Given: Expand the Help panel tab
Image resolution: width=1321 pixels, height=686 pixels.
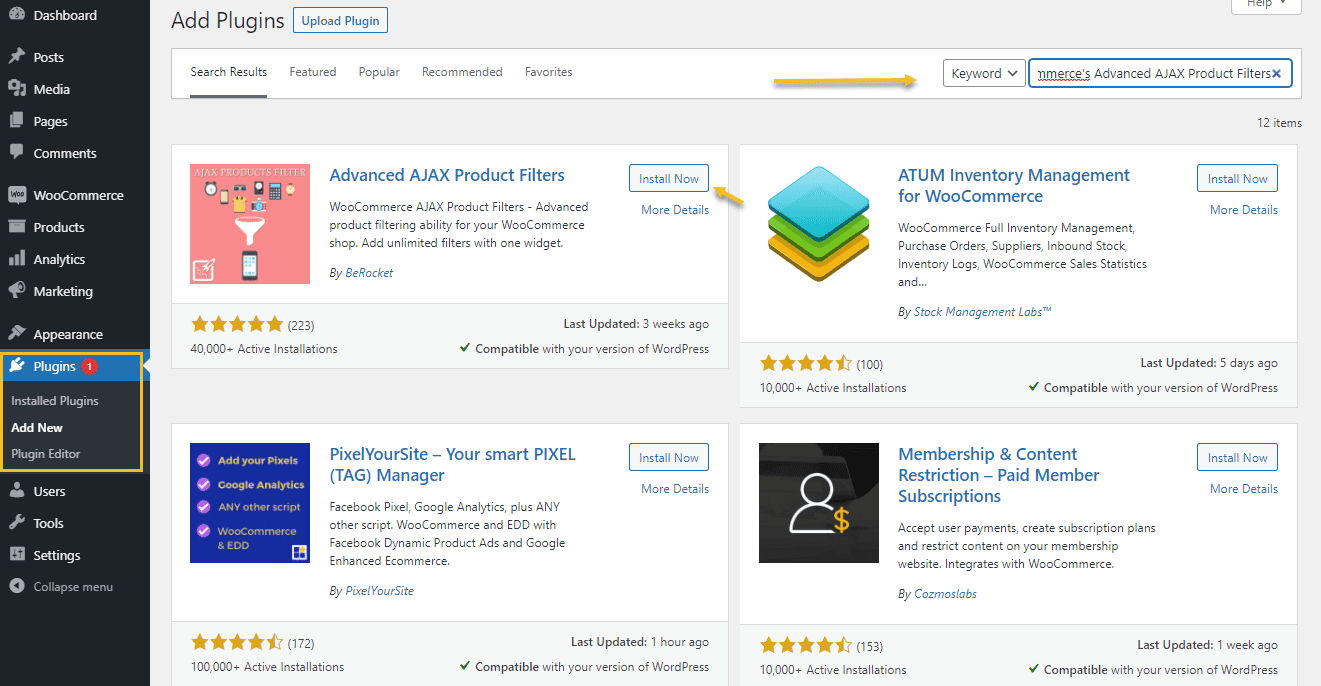Looking at the screenshot, I should click(x=1266, y=4).
